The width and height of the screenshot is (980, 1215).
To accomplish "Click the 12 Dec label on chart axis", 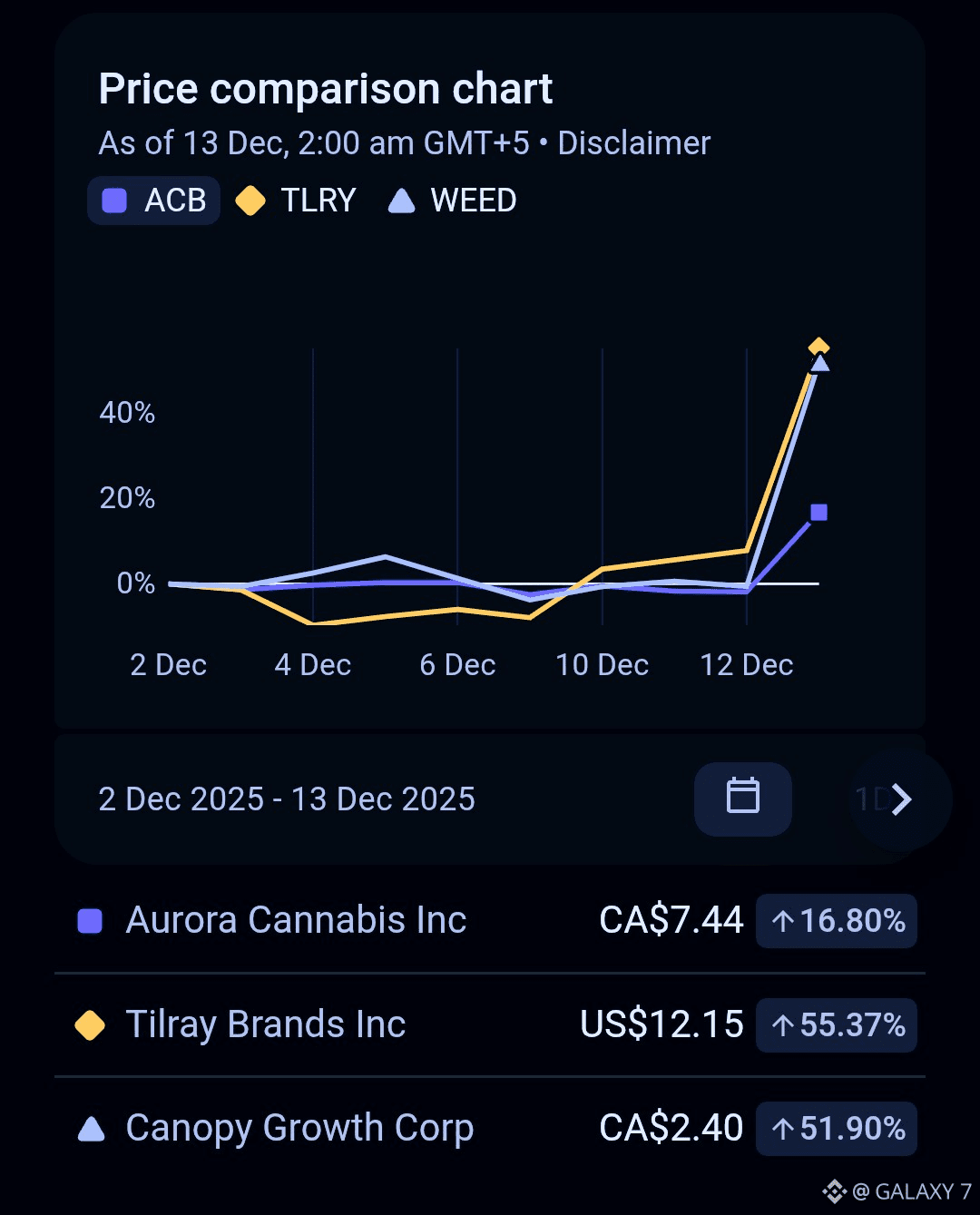I will click(746, 665).
